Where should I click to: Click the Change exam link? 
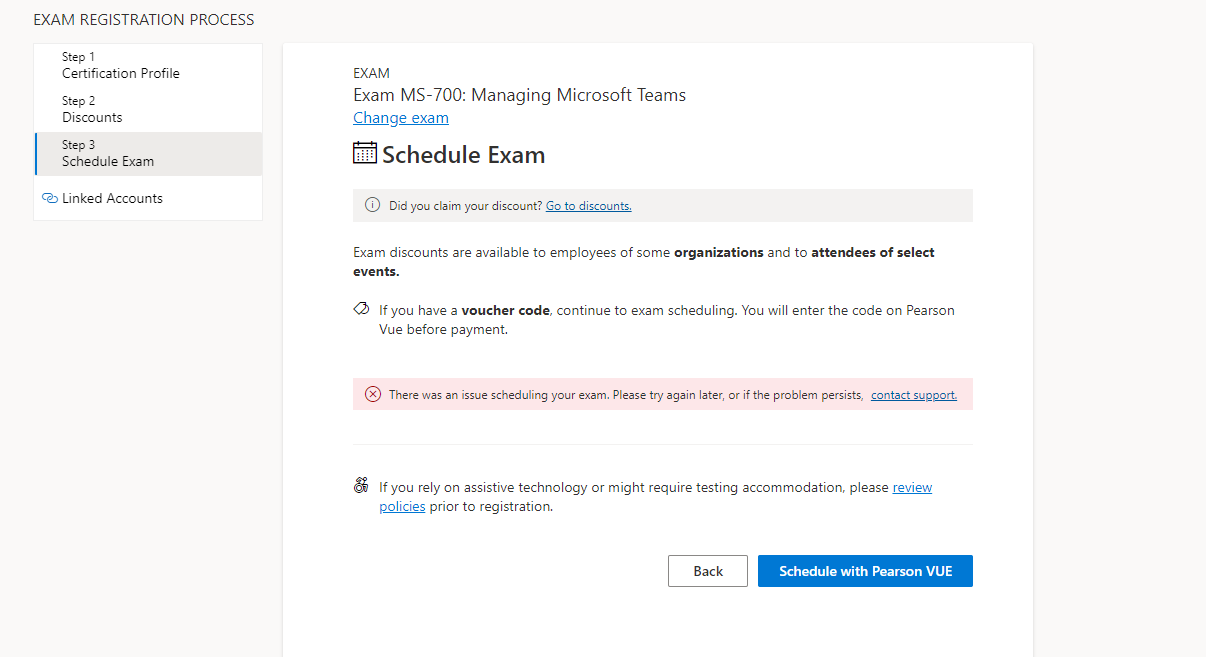[401, 118]
